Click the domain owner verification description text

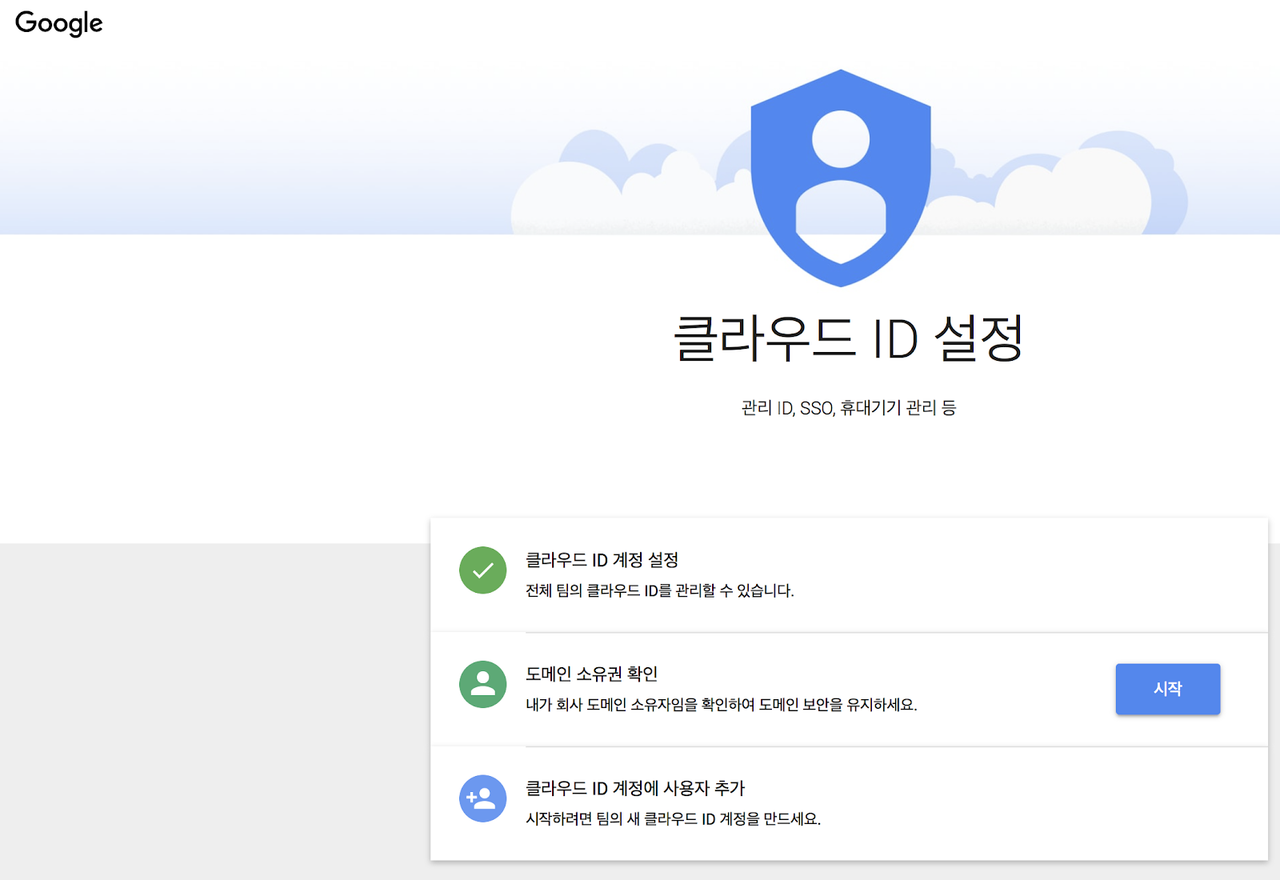coord(722,705)
